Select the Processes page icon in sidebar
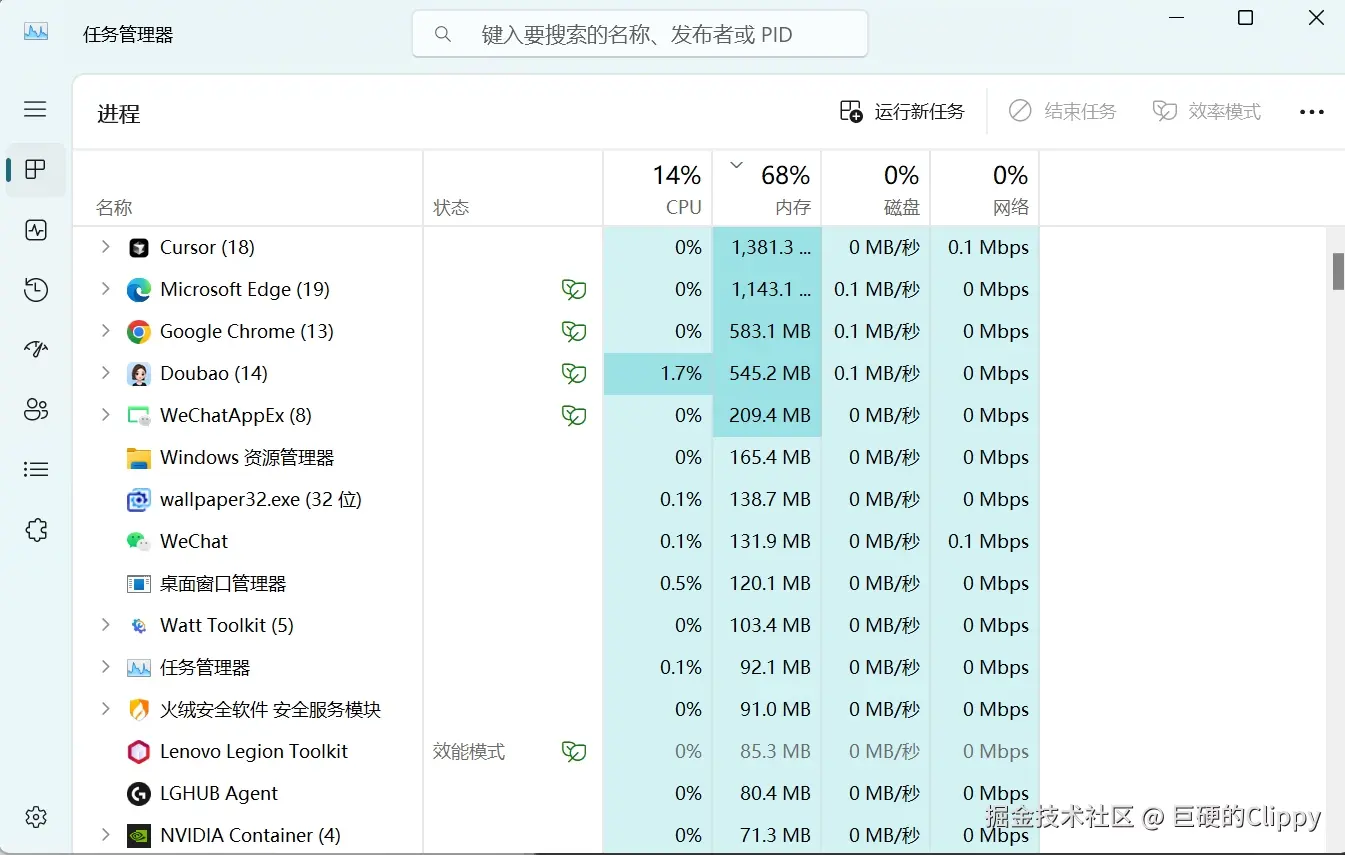 click(36, 170)
